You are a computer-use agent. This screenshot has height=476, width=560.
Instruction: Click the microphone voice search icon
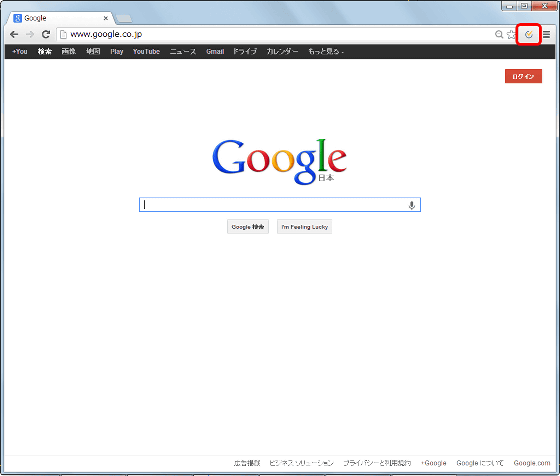411,205
